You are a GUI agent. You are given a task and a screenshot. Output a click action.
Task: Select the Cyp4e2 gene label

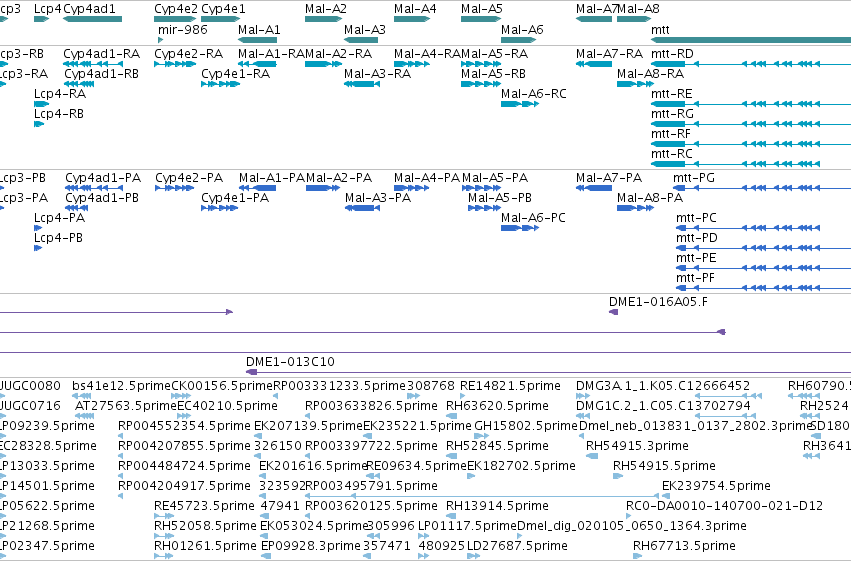(176, 9)
